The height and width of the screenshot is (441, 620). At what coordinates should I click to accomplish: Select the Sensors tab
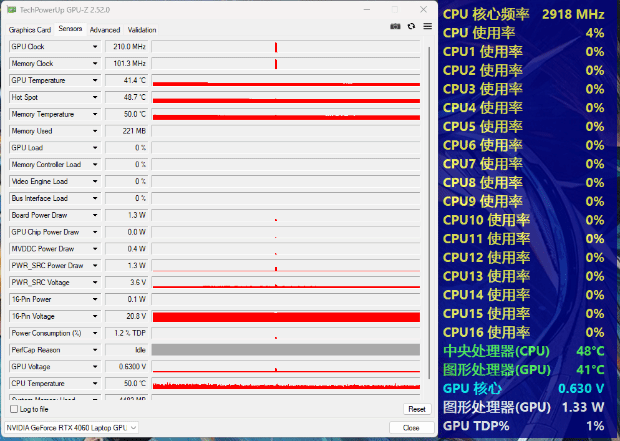[70, 29]
